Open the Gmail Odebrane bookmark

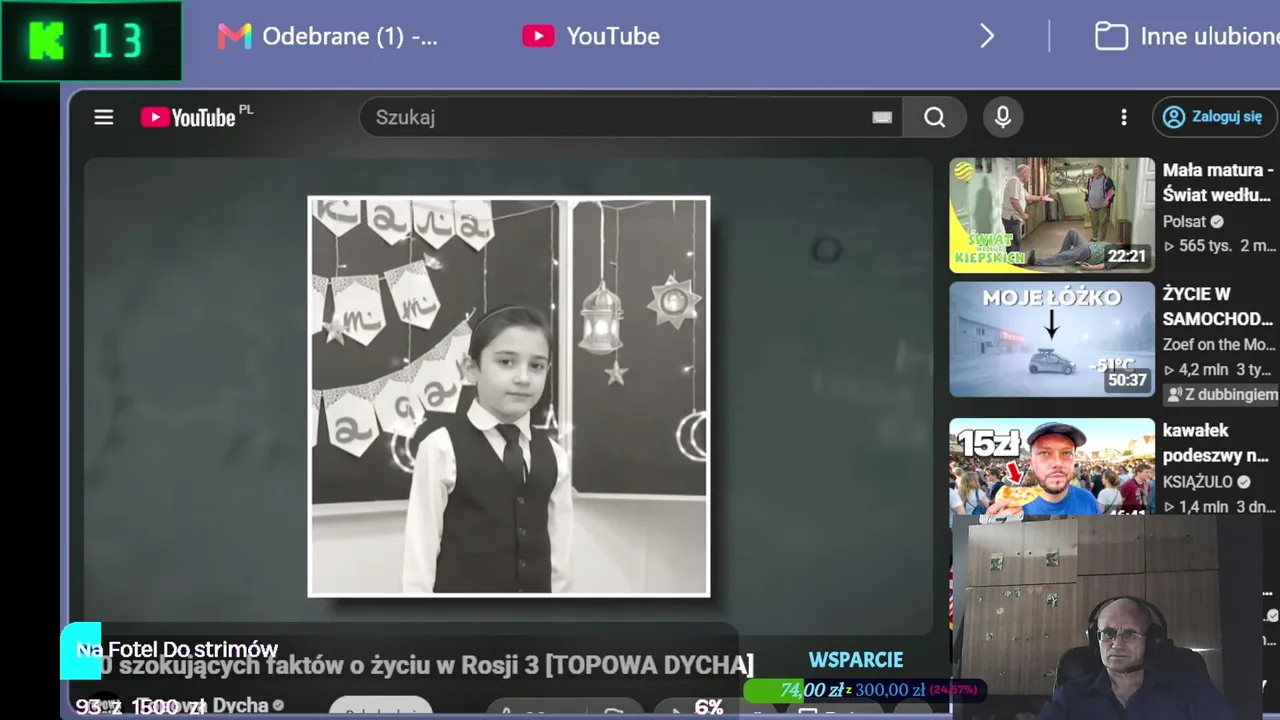pyautogui.click(x=328, y=36)
